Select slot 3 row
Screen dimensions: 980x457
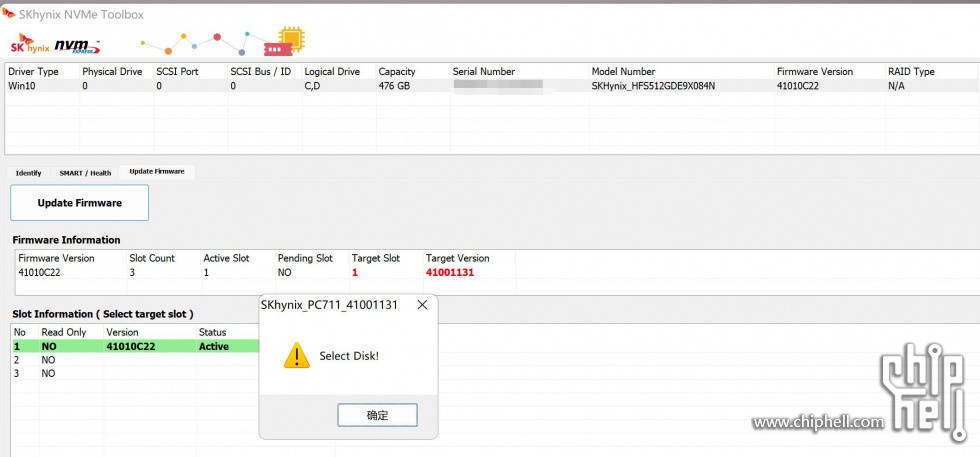click(136, 373)
